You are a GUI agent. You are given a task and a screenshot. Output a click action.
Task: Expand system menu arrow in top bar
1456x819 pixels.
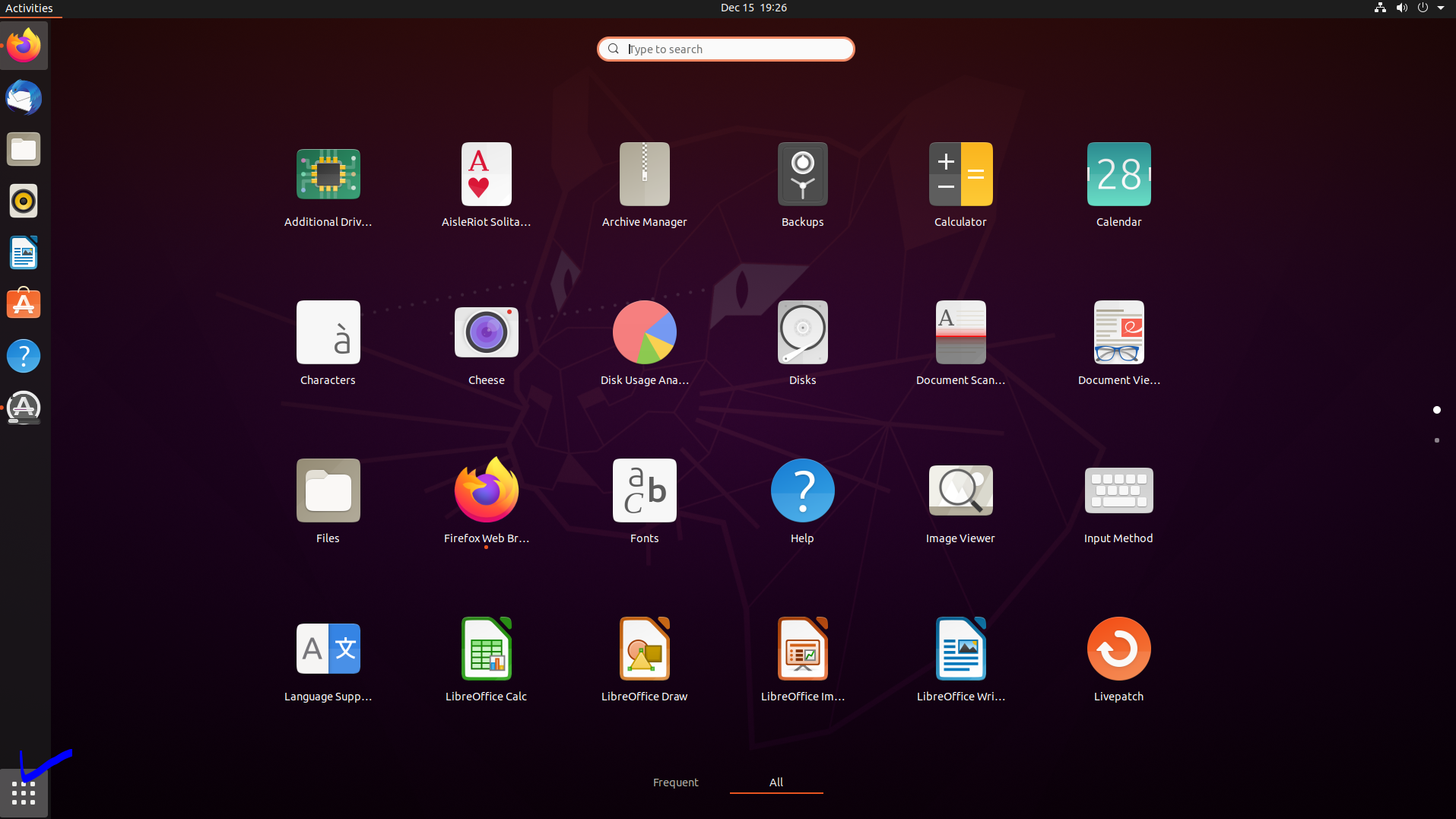1441,8
